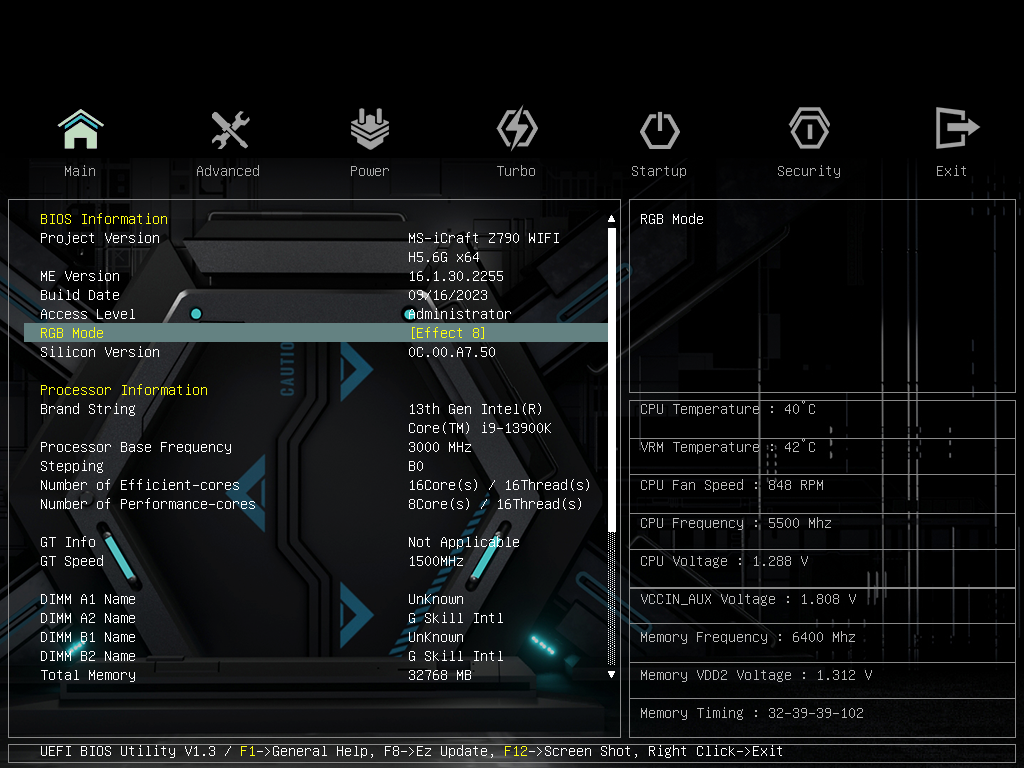The width and height of the screenshot is (1024, 768).
Task: Select the Silicon Version row label
Action: 100,352
